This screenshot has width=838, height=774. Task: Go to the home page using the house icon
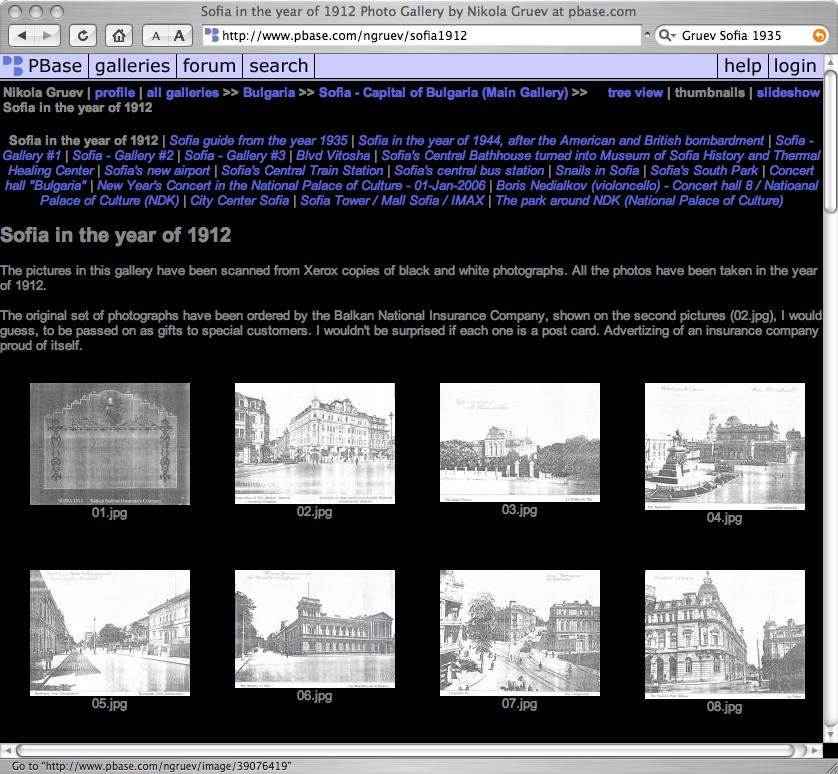coord(118,36)
